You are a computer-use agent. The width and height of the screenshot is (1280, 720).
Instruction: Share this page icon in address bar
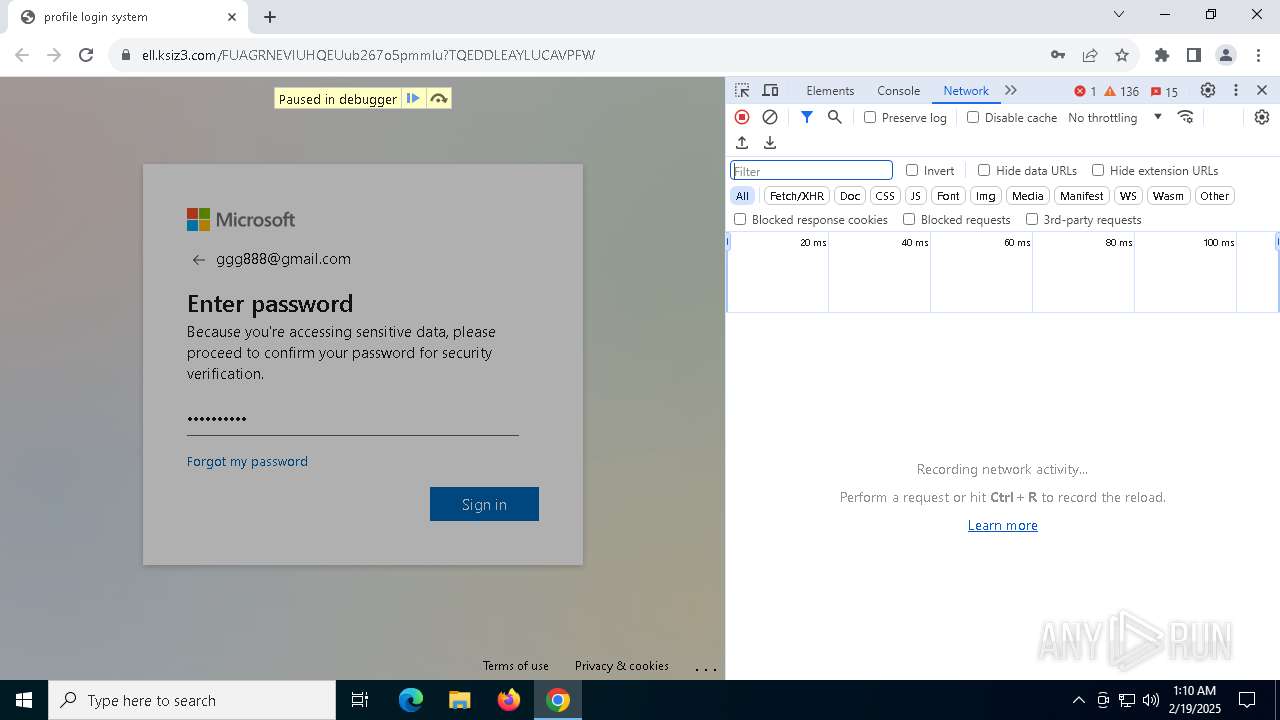pyautogui.click(x=1090, y=55)
